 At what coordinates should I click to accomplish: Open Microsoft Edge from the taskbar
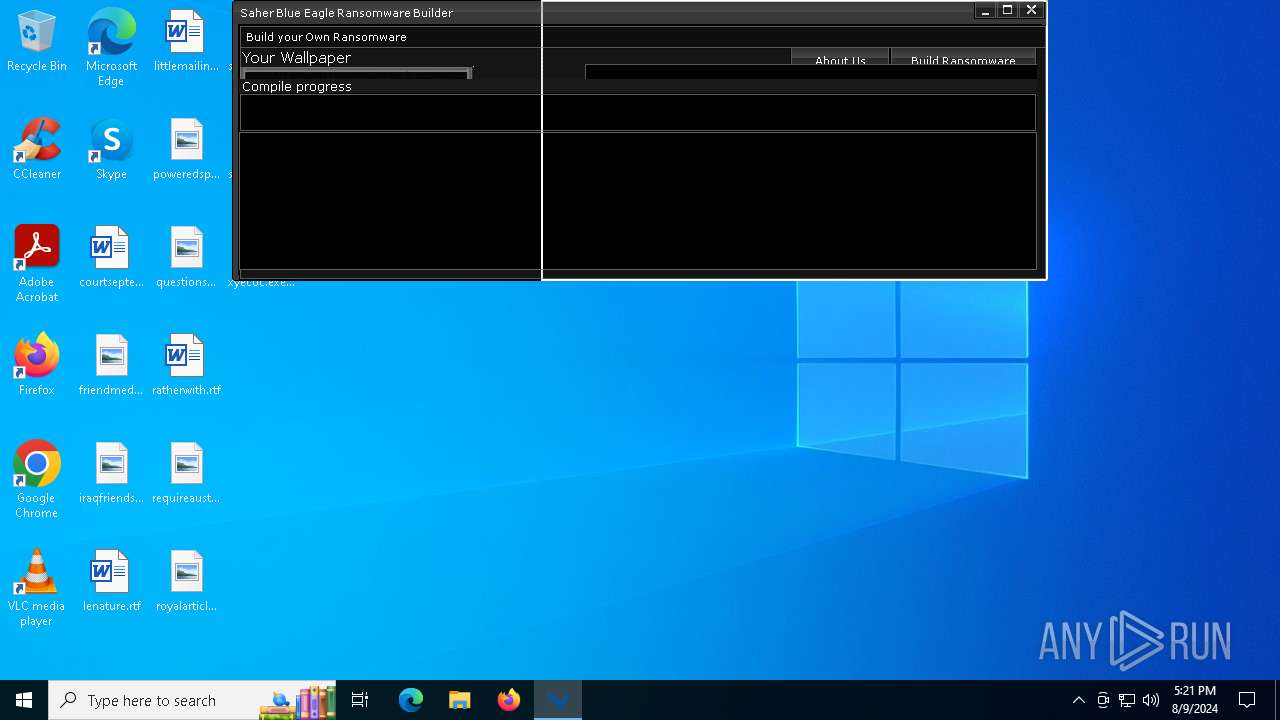click(411, 700)
